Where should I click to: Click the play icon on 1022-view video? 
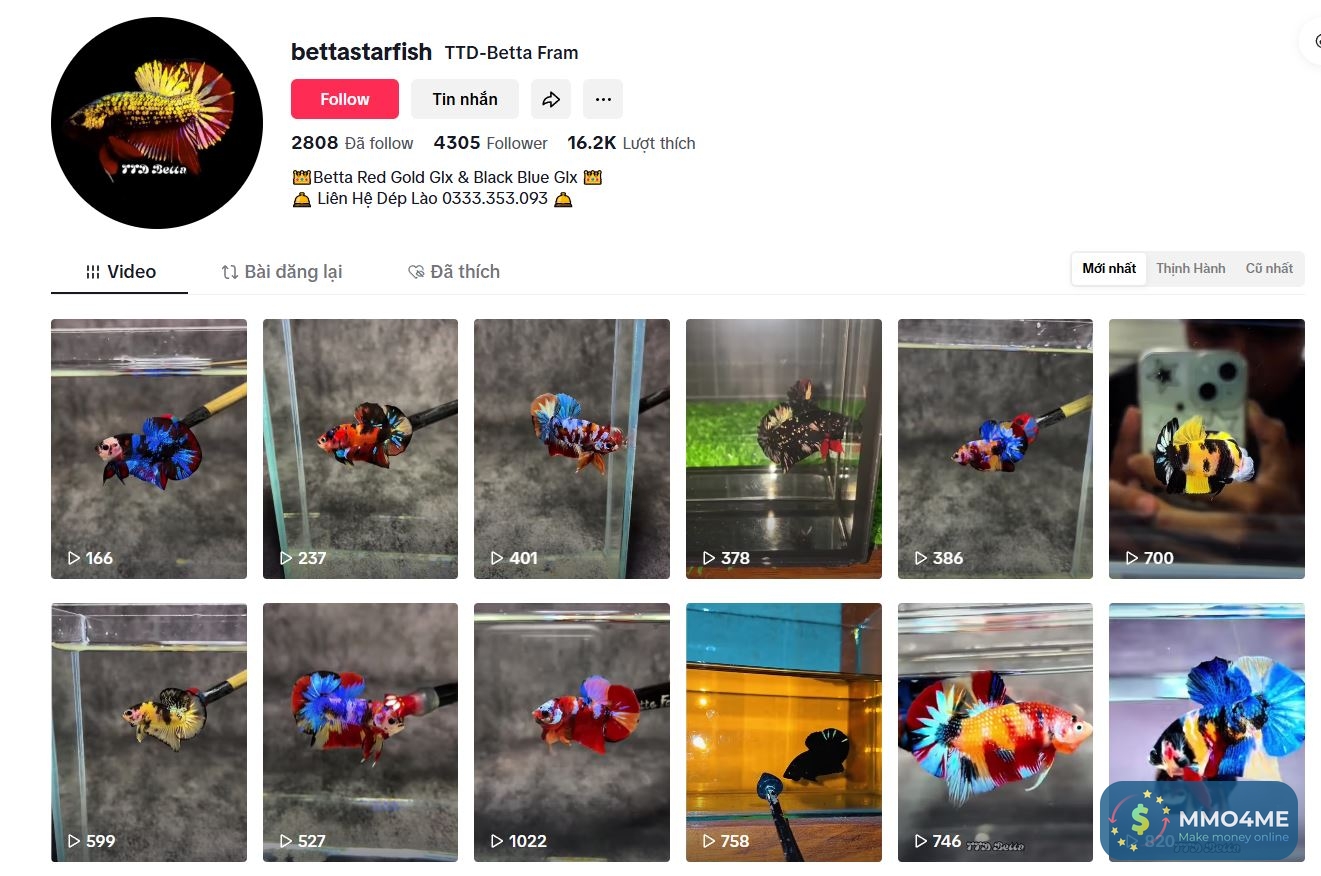coord(497,841)
